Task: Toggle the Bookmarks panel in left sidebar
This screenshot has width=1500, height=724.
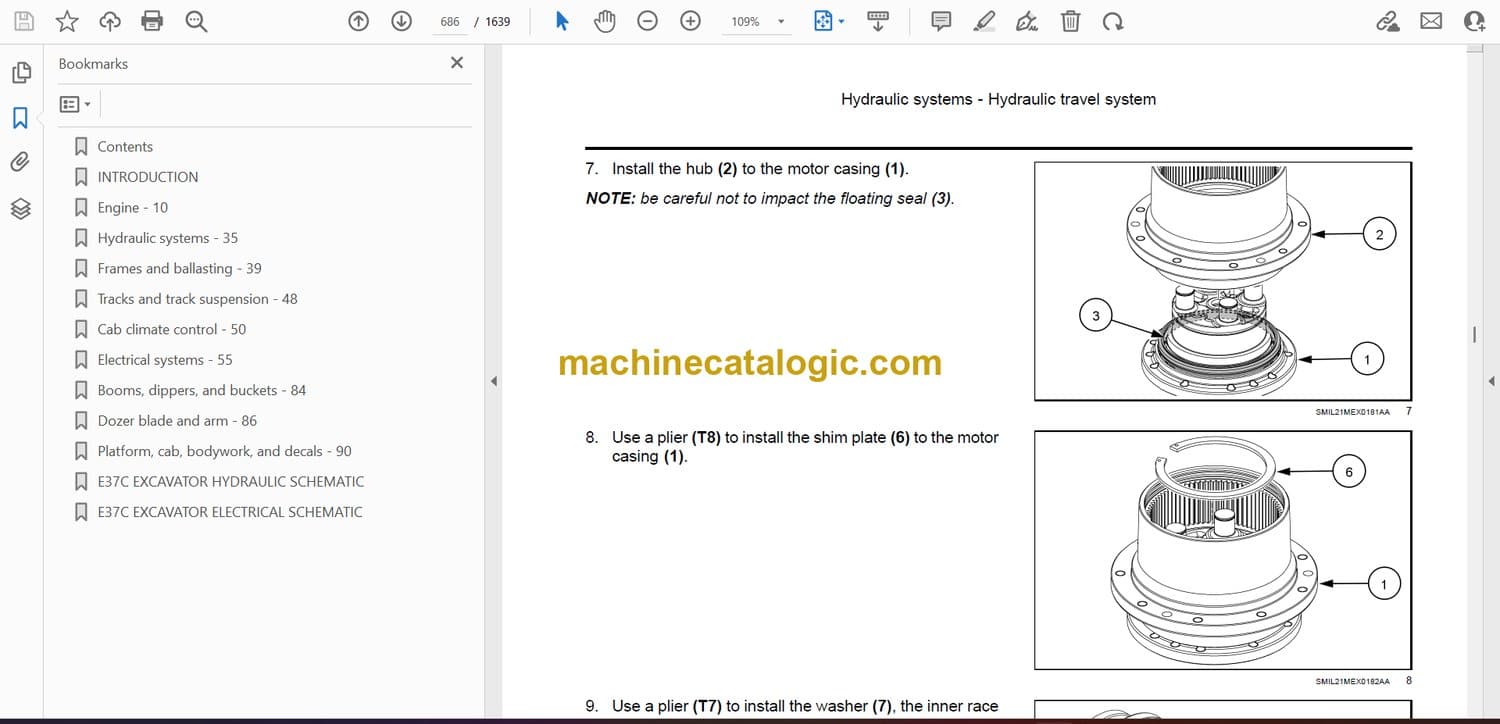Action: click(x=21, y=118)
